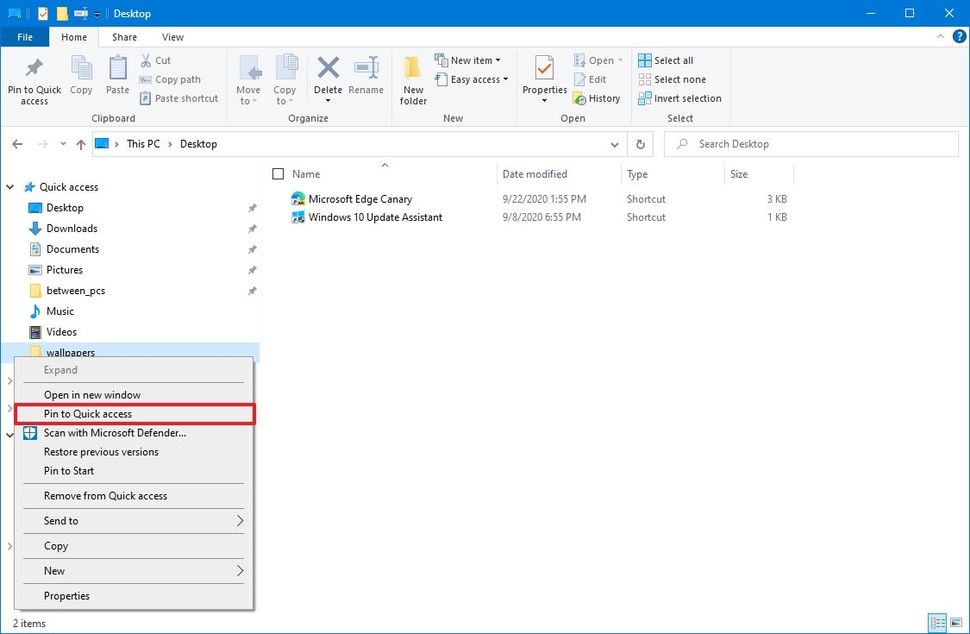This screenshot has height=634, width=970.
Task: Click the Paste shortcut icon
Action: coord(179,98)
